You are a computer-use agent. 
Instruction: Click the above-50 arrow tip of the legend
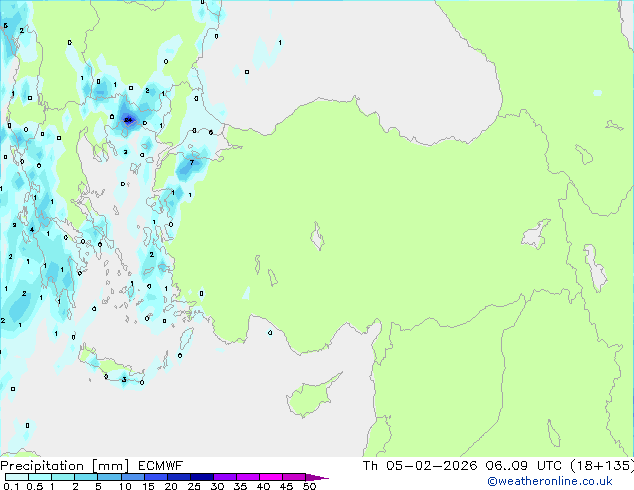[x=317, y=477]
